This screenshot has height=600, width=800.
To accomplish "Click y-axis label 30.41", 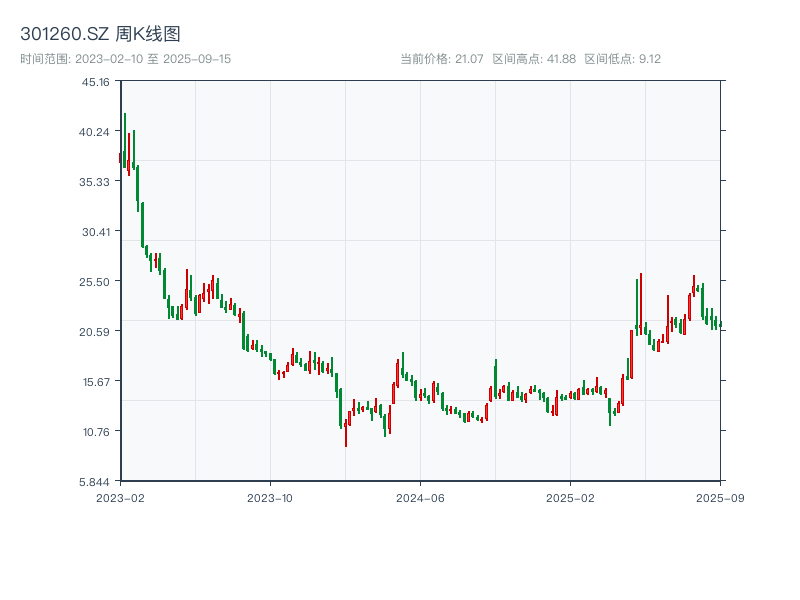I will (x=96, y=232).
